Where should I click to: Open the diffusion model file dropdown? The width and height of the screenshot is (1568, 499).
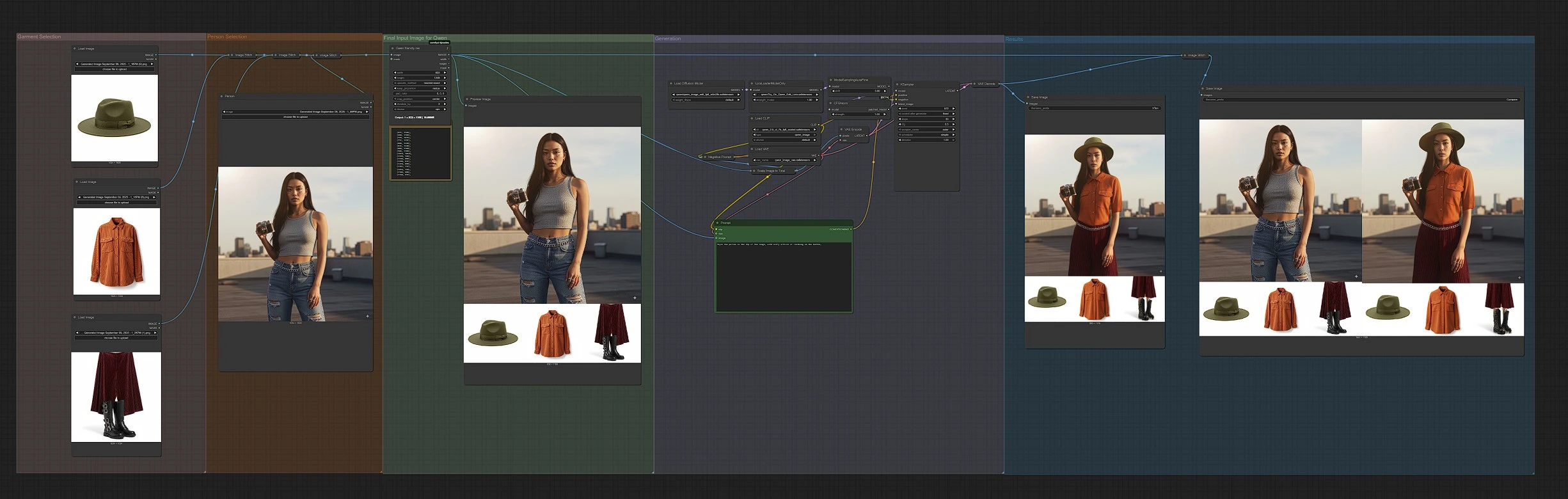(706, 95)
